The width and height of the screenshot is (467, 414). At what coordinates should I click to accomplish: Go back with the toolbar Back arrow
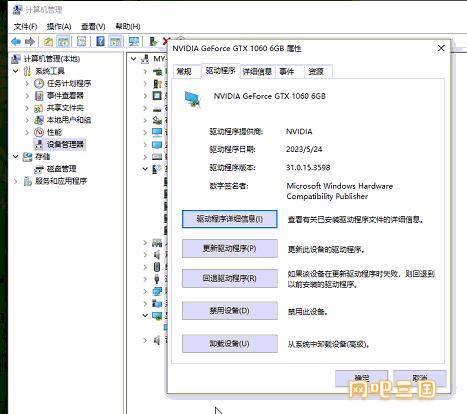16,42
